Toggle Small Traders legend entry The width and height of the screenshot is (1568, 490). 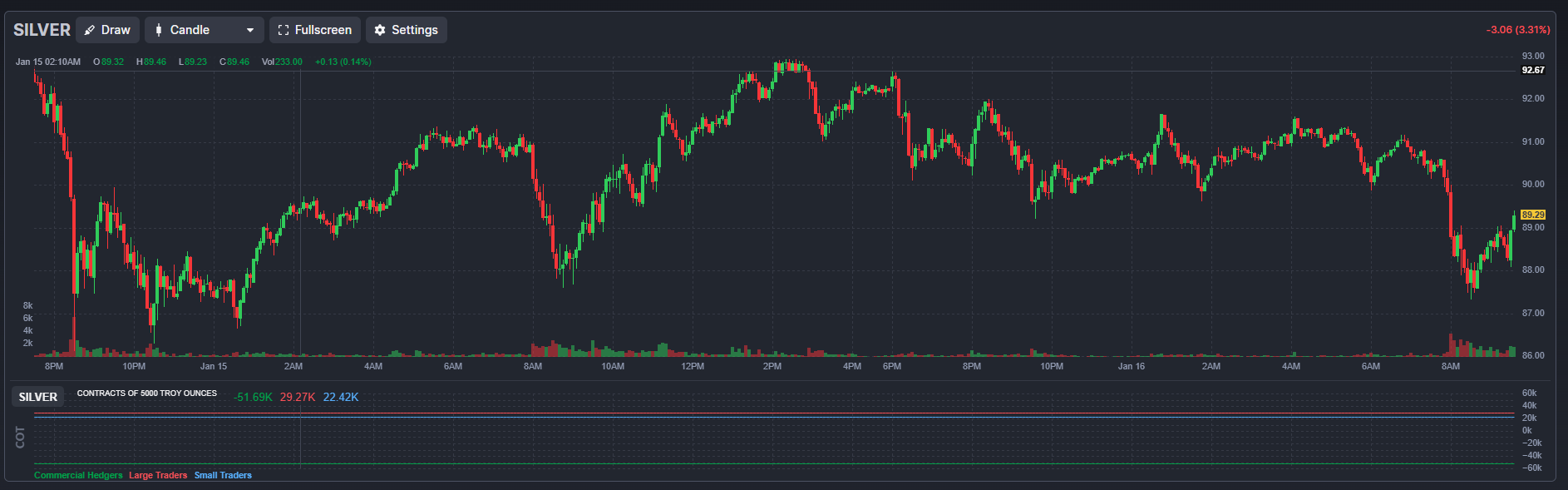click(223, 475)
